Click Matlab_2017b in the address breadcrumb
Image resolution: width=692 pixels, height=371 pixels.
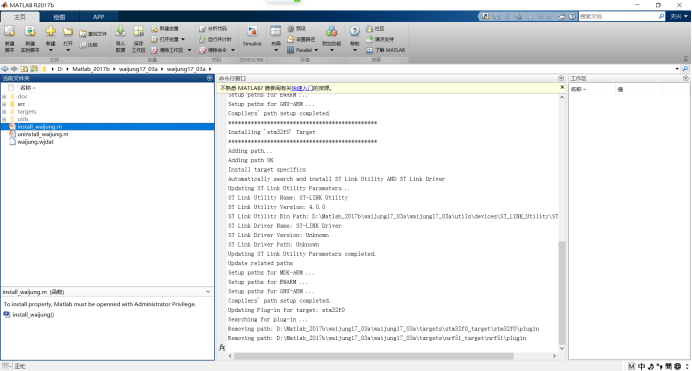click(91, 69)
